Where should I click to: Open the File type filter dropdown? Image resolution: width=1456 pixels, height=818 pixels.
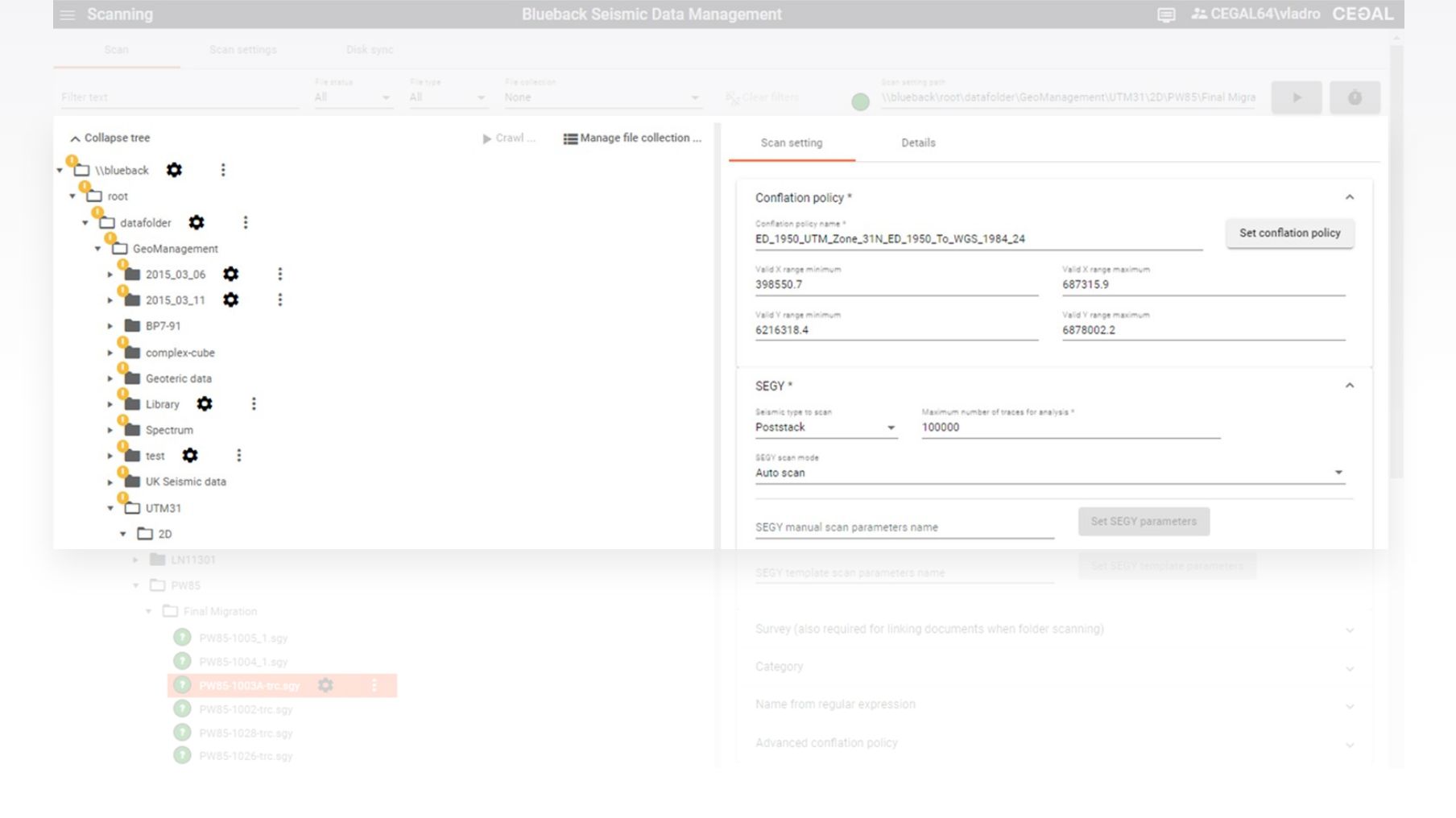pyautogui.click(x=448, y=97)
